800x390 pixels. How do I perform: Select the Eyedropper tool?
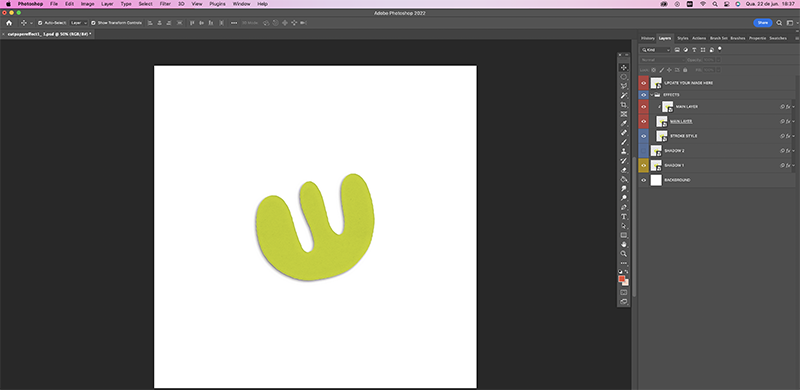point(623,124)
